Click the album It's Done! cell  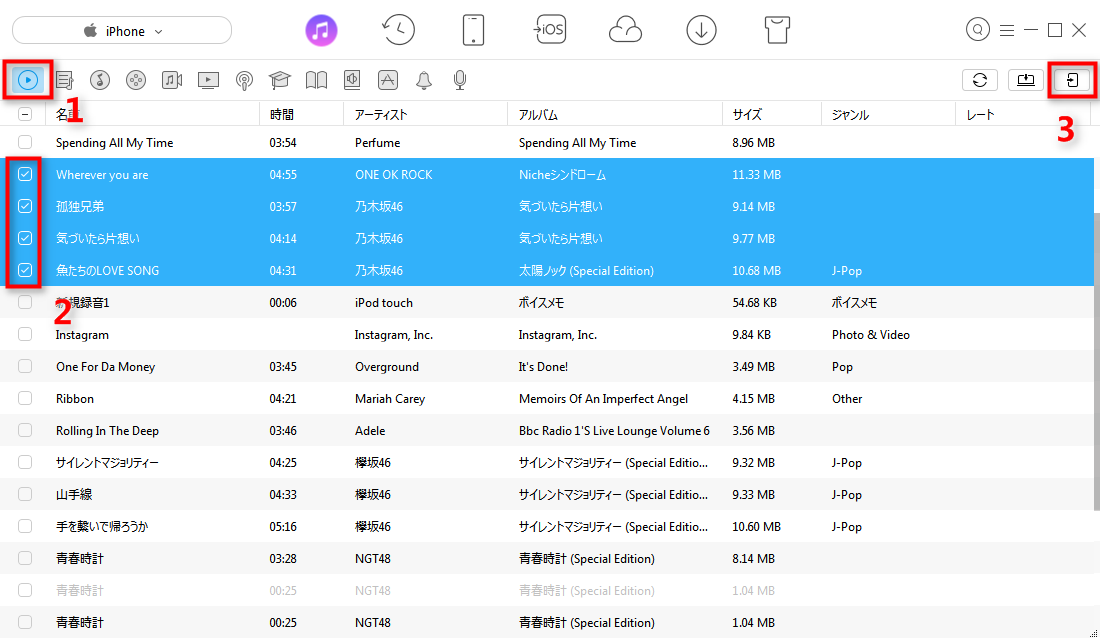click(x=543, y=367)
